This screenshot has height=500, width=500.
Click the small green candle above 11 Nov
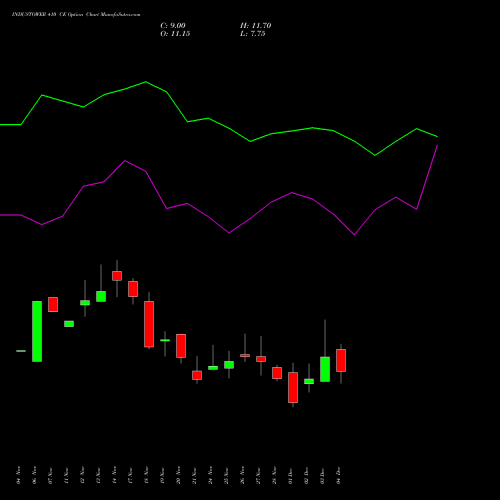(x=69, y=324)
